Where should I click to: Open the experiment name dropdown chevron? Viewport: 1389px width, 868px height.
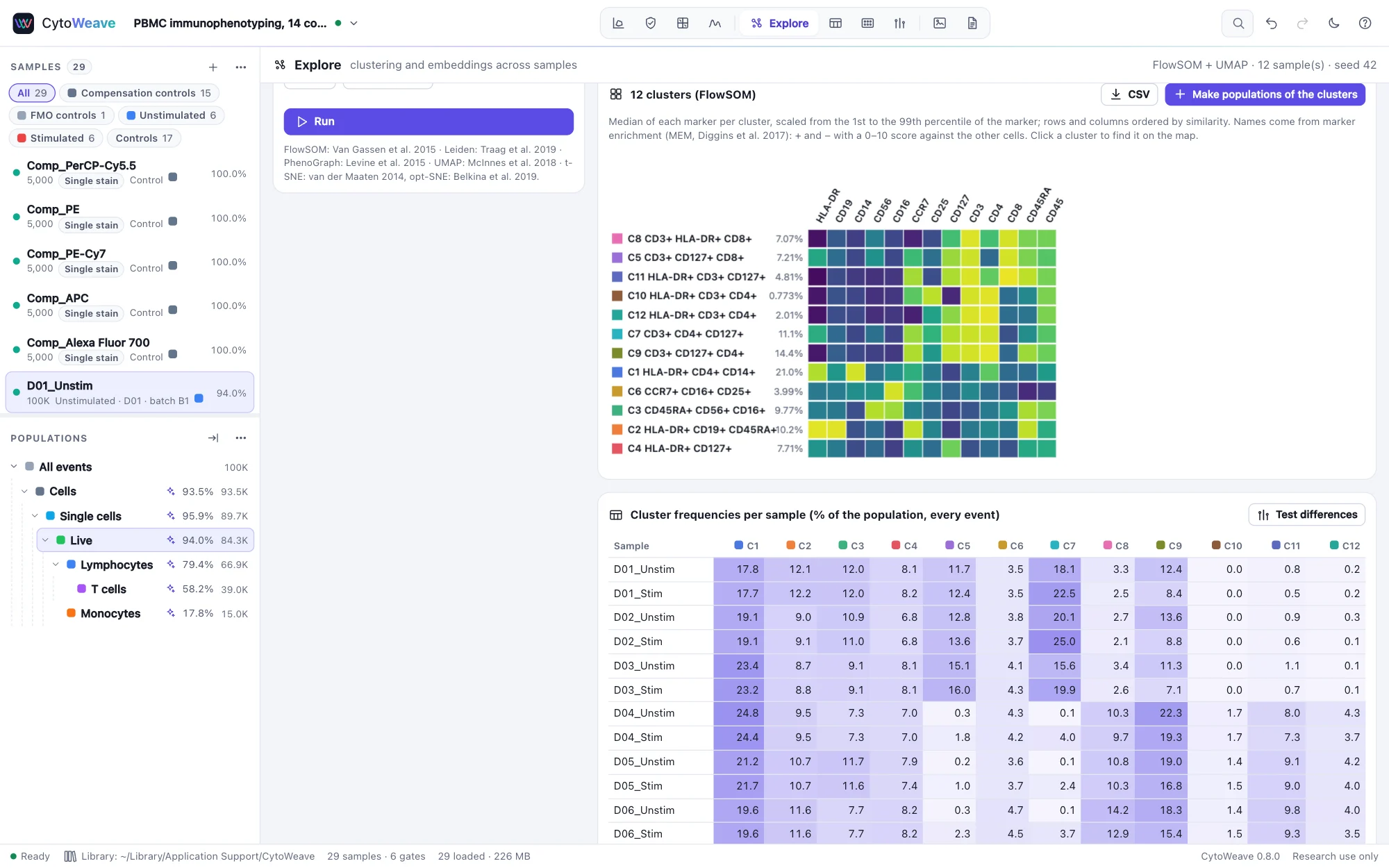(354, 23)
